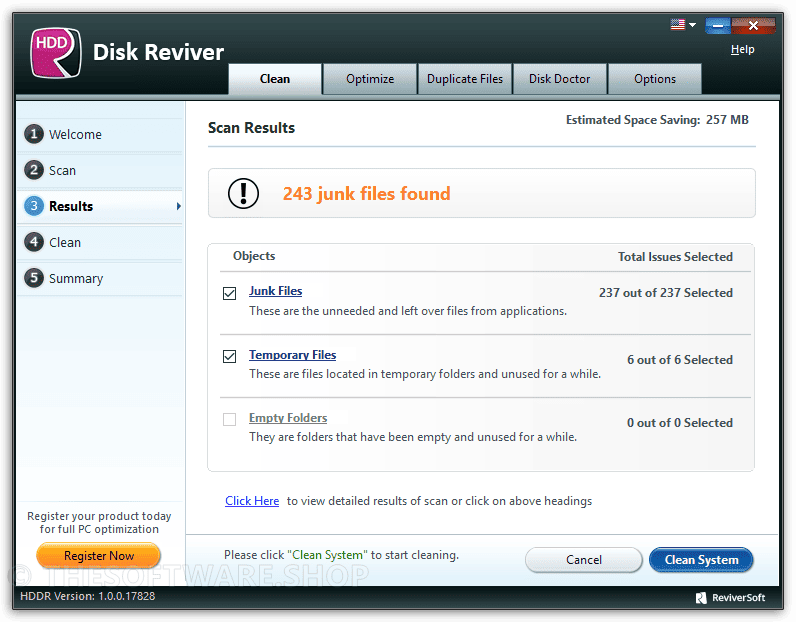The height and width of the screenshot is (622, 796).
Task: Click '6 out of 6 Selected' value
Action: (680, 360)
